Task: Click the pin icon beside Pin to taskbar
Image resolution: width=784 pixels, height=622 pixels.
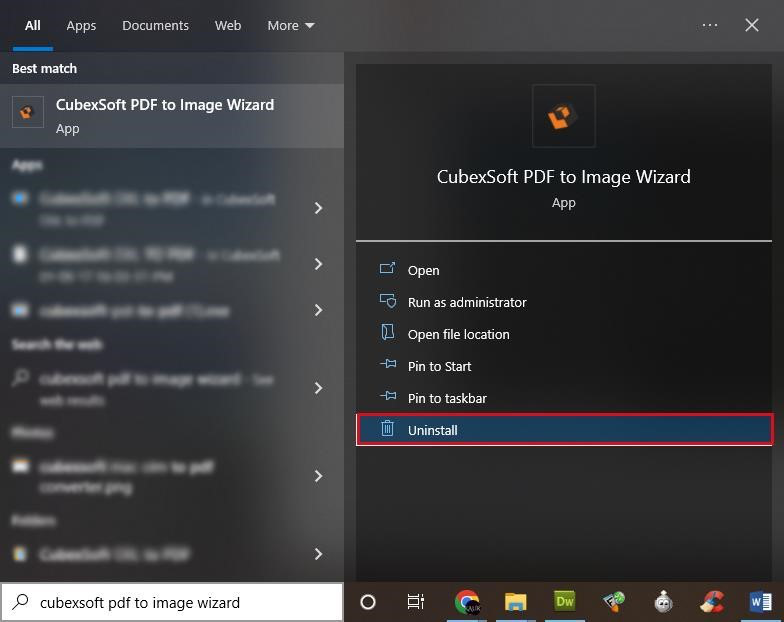Action: pos(388,396)
